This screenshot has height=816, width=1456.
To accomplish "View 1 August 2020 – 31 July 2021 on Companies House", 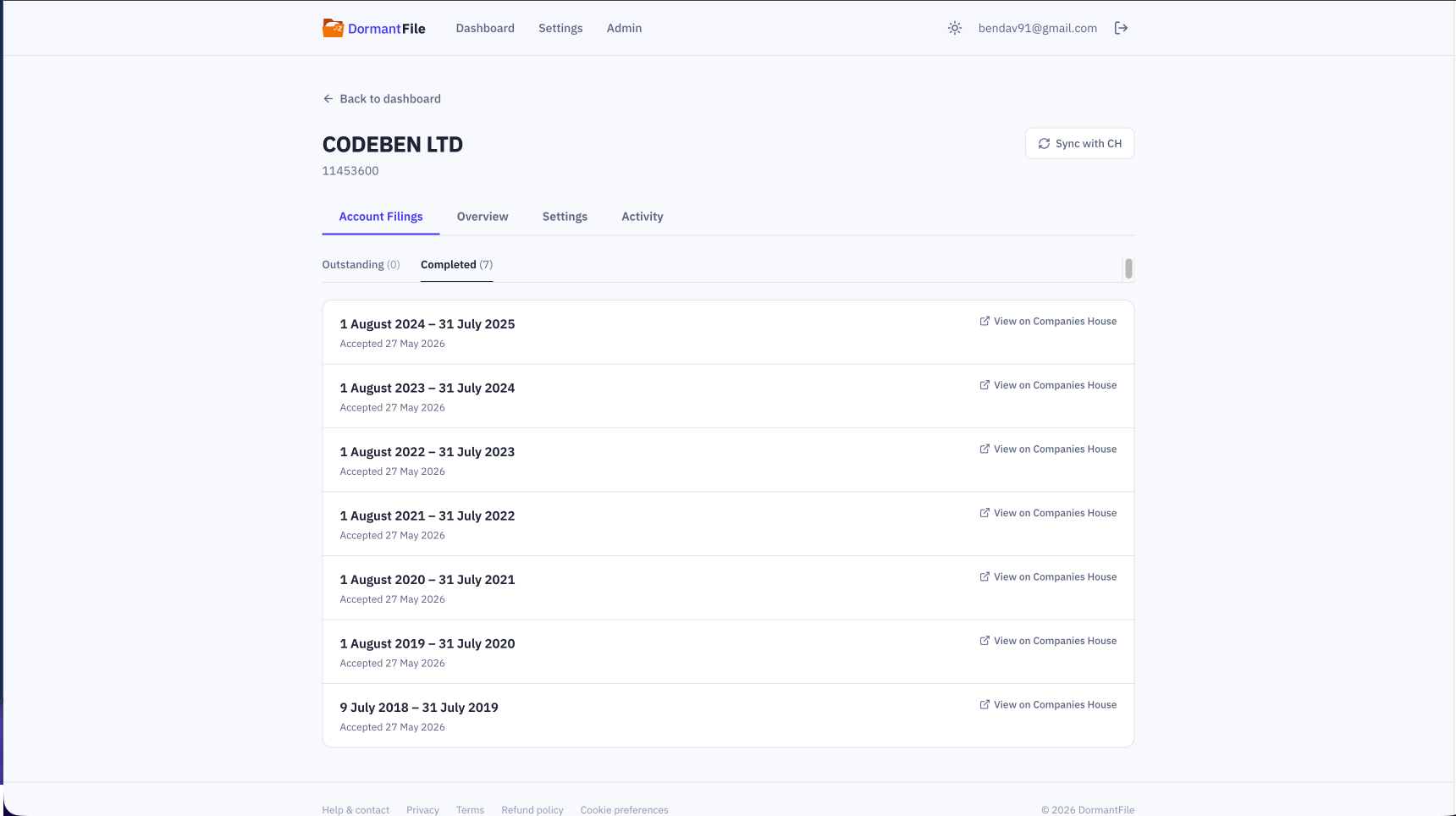I will pyautogui.click(x=1048, y=576).
